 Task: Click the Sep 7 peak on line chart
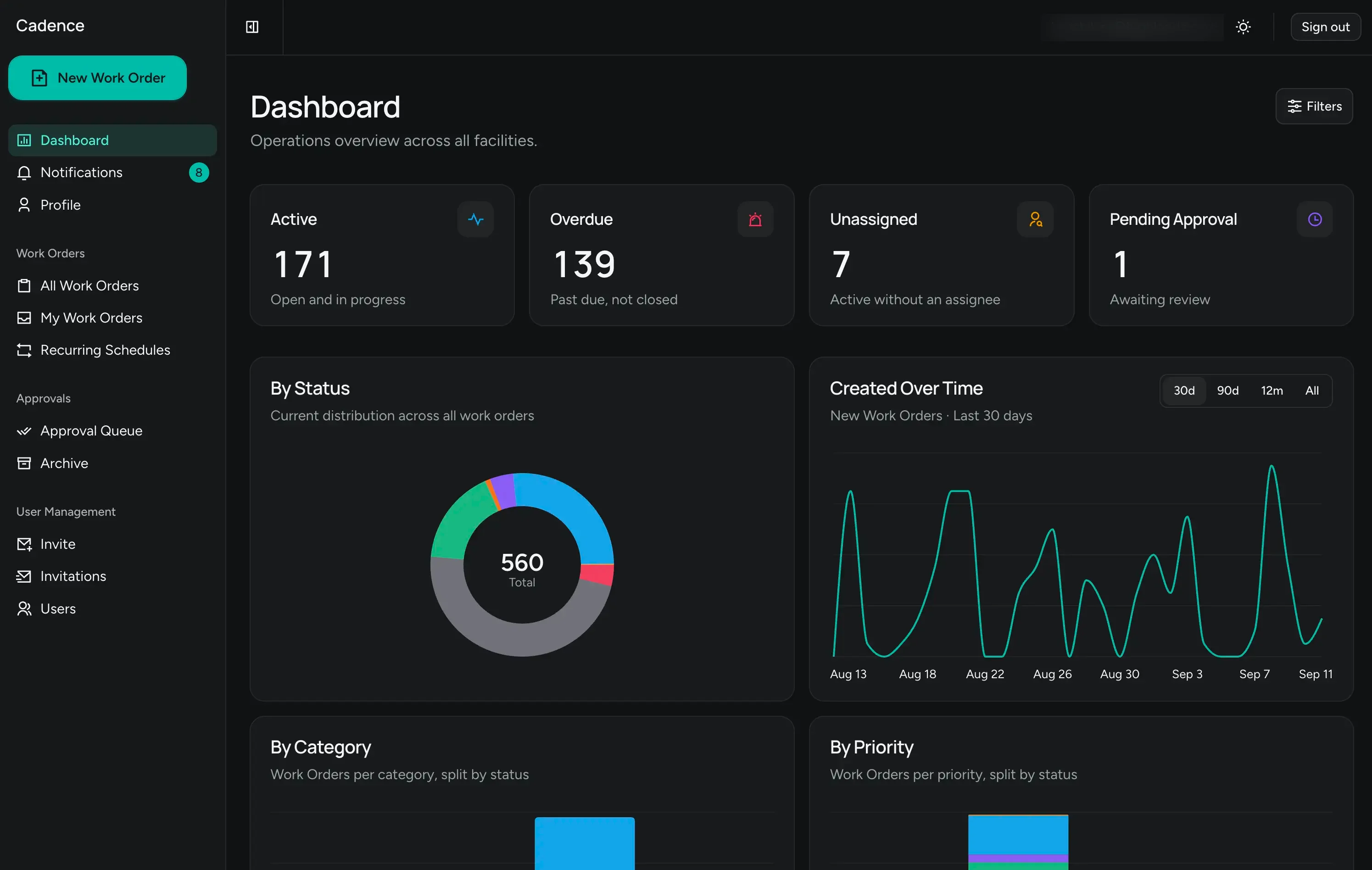pyautogui.click(x=1271, y=467)
